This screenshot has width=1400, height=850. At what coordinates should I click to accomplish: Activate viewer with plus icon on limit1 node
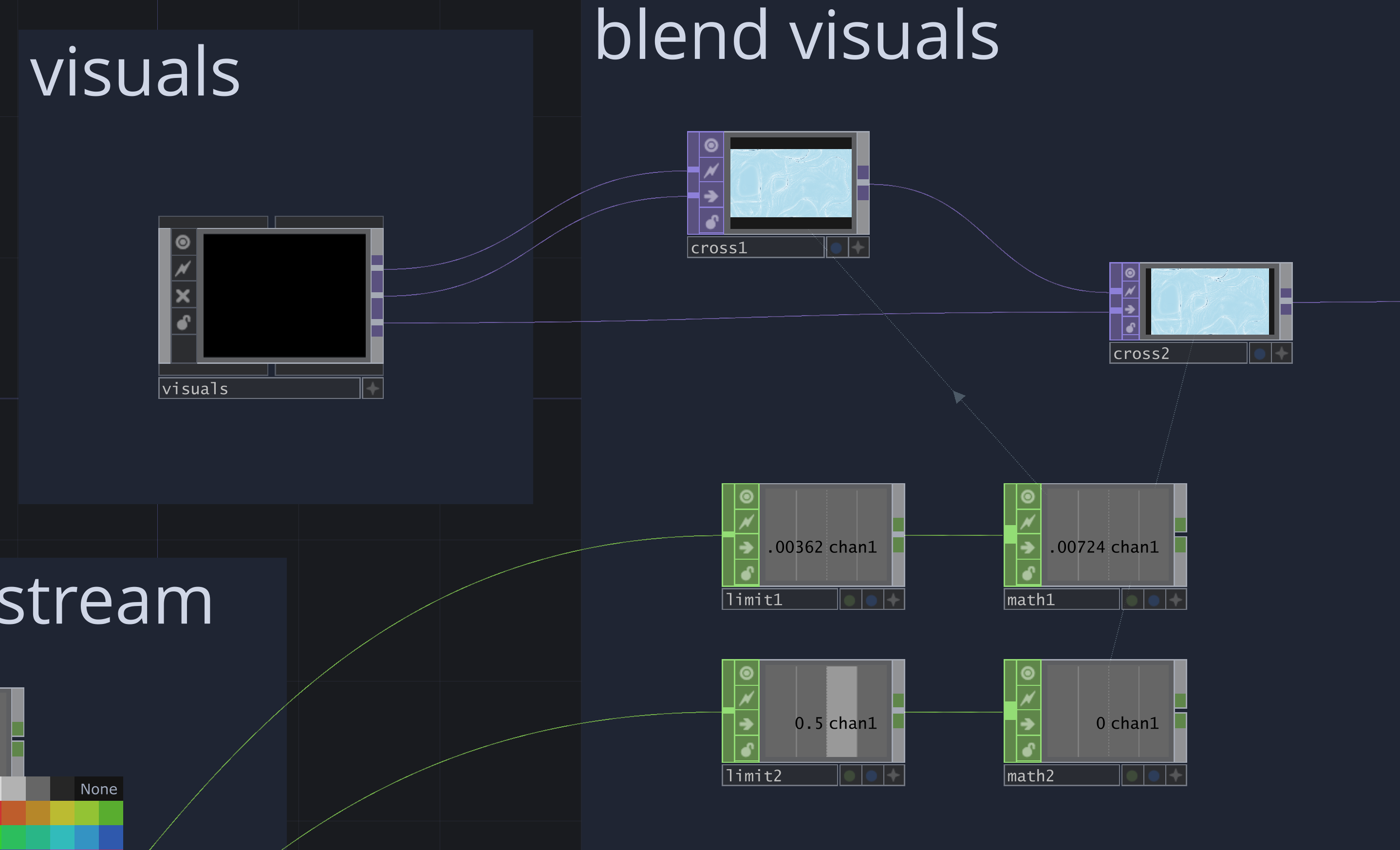point(894,600)
